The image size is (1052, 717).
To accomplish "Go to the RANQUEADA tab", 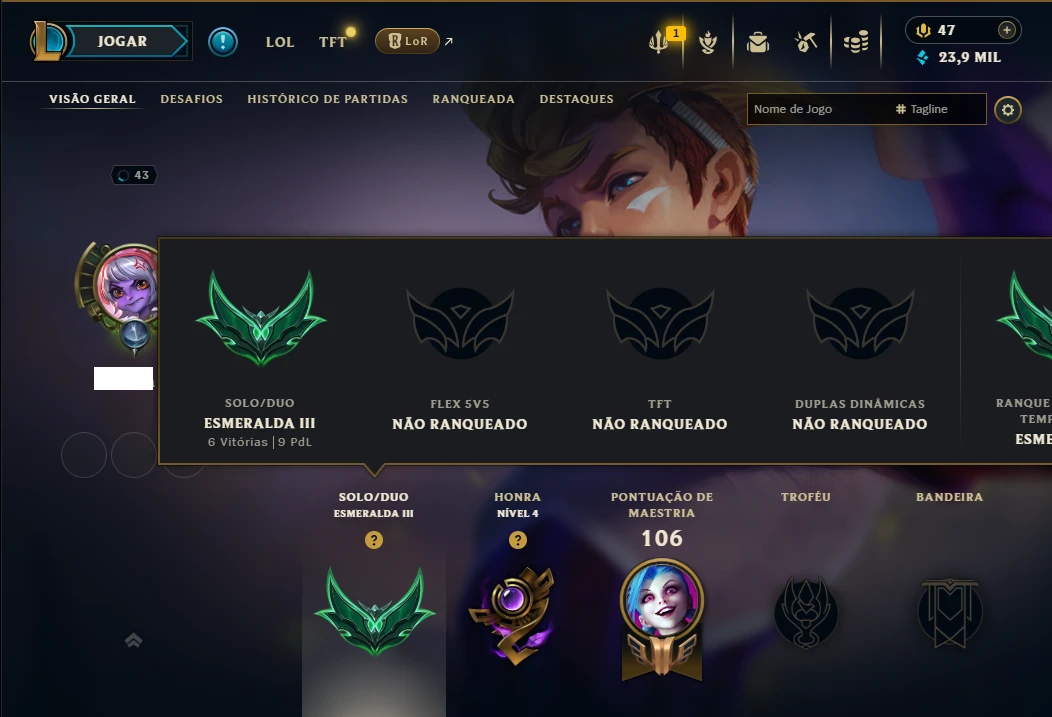I will (473, 99).
